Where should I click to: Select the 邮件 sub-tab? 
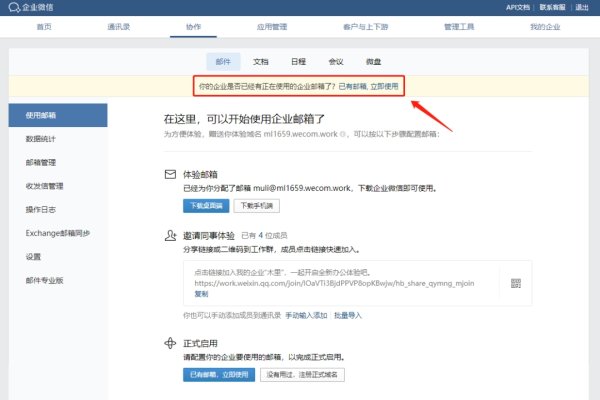click(223, 62)
